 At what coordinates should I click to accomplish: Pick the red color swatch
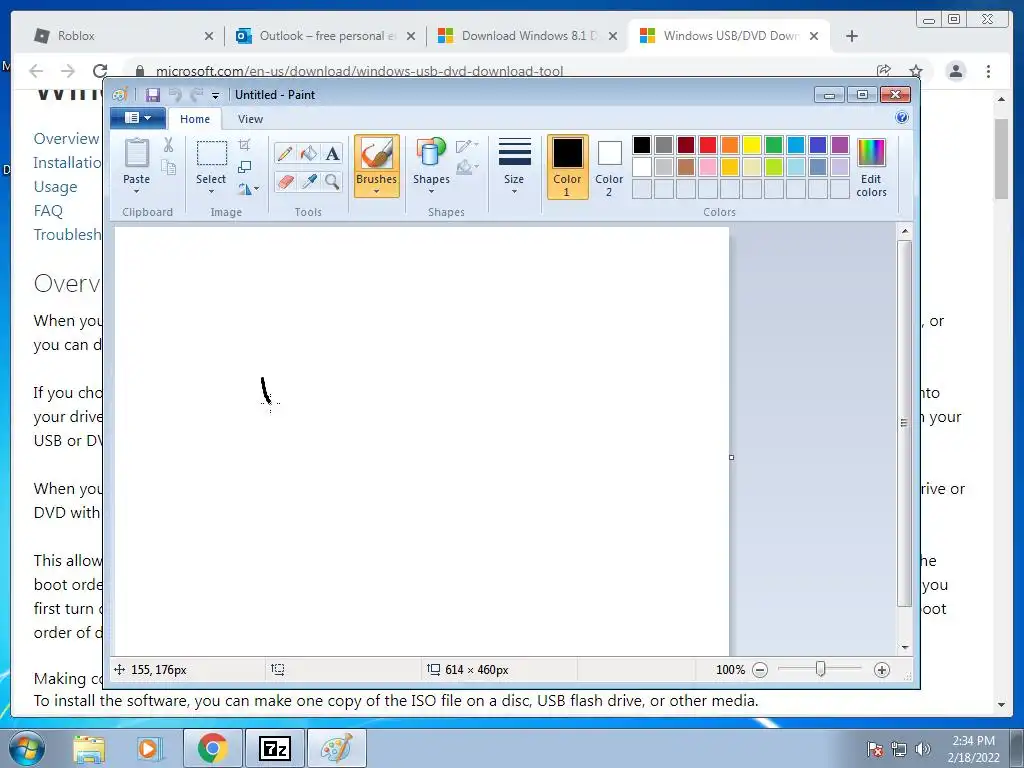(x=708, y=145)
